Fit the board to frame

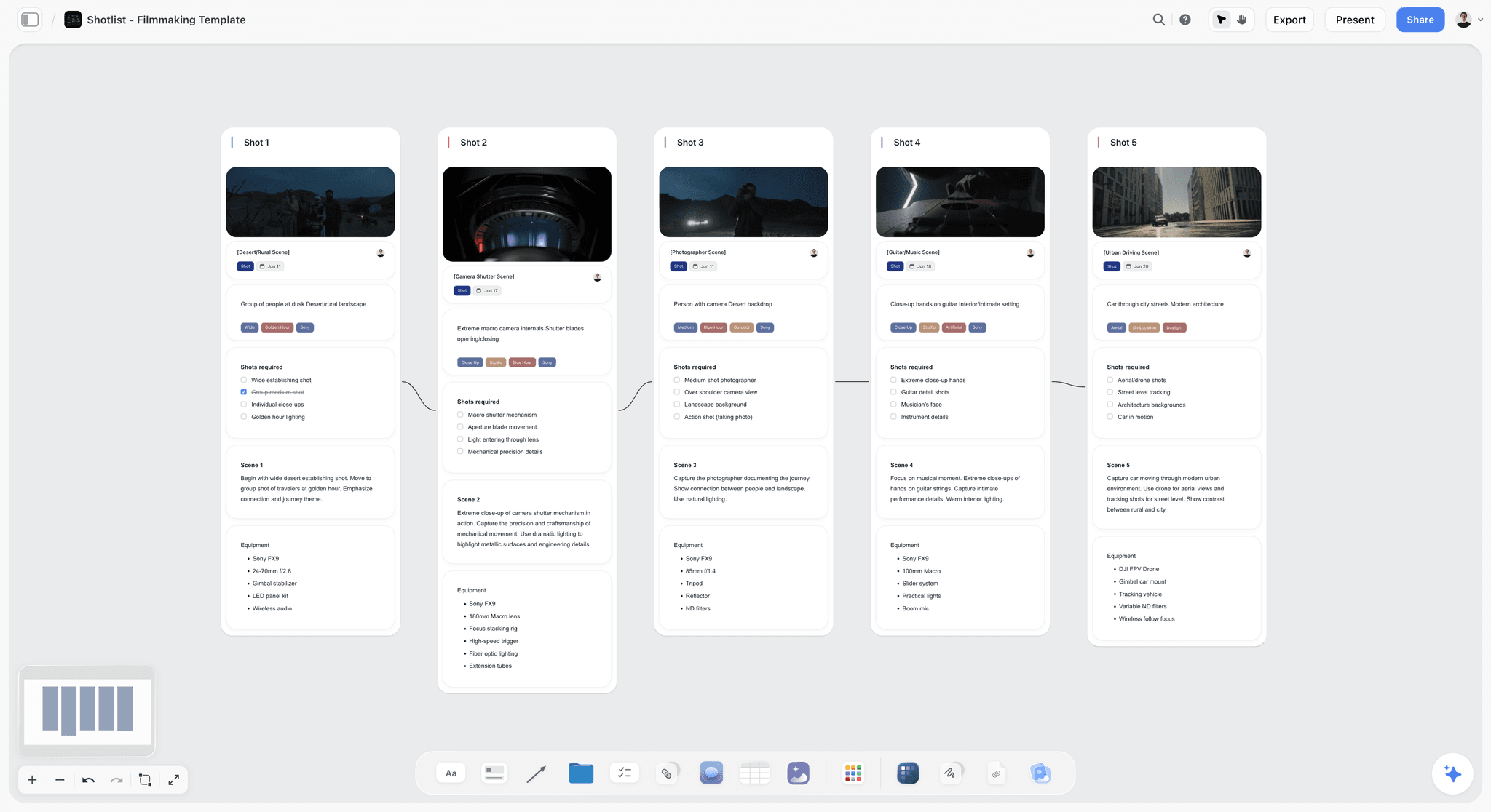point(145,780)
